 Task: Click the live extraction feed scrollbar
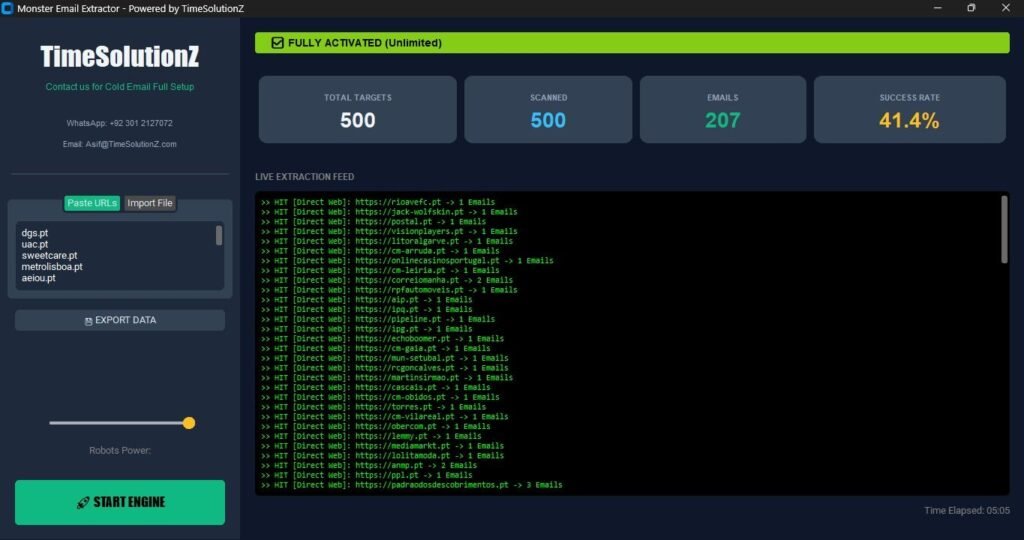(1004, 230)
